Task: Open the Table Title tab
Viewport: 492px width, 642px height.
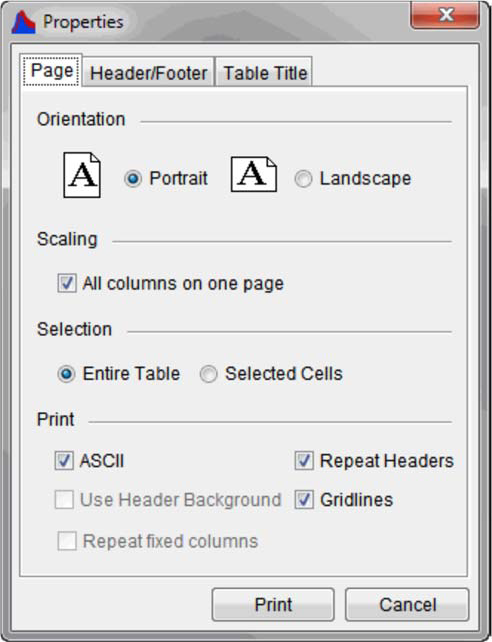Action: [264, 72]
